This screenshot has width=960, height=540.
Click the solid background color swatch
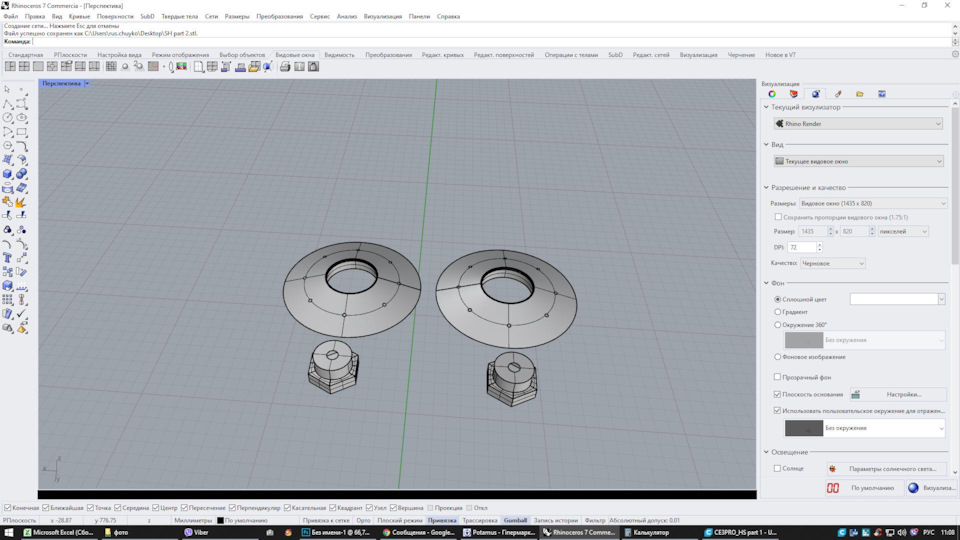click(893, 299)
